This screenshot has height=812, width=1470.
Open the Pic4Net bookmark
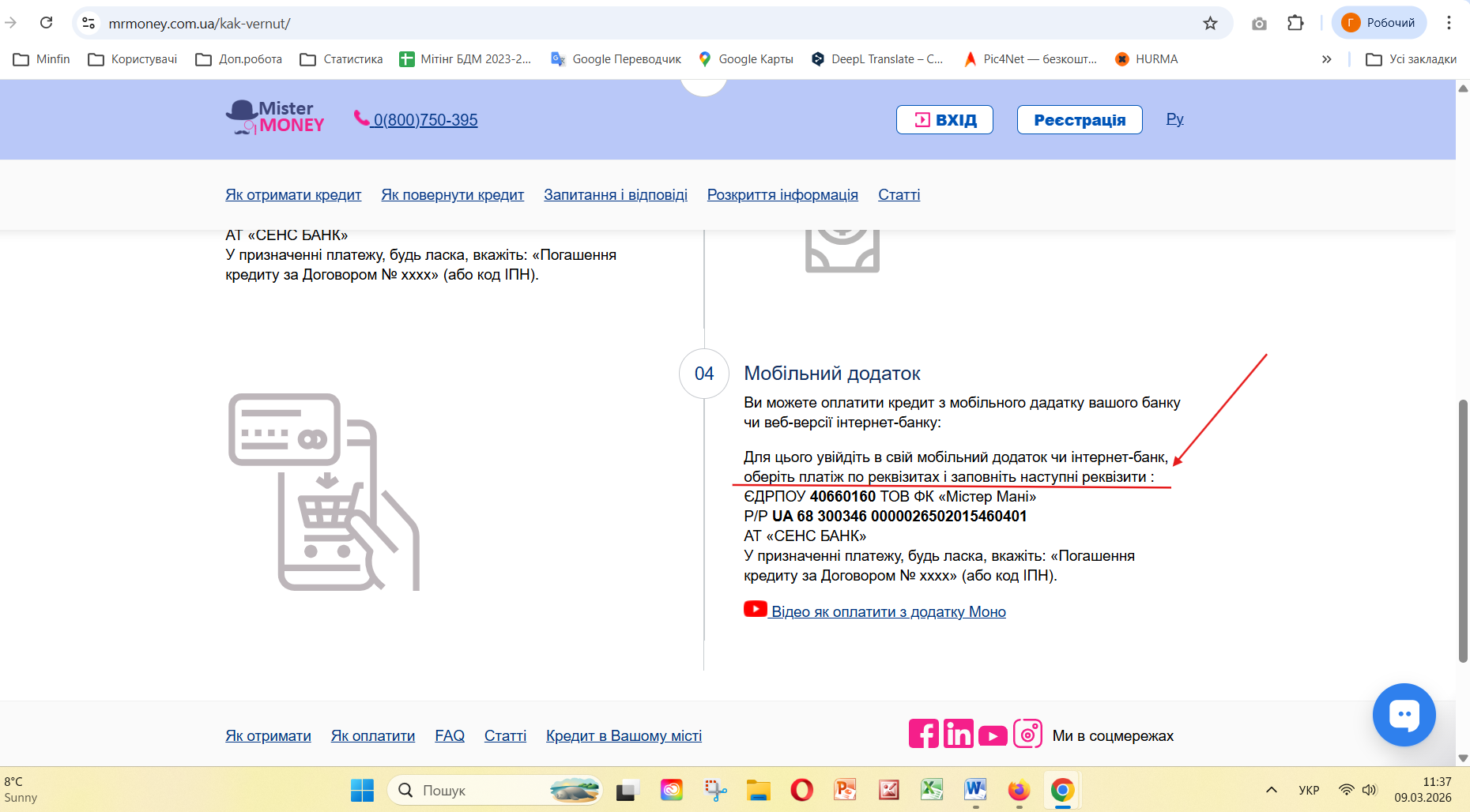[x=1030, y=59]
